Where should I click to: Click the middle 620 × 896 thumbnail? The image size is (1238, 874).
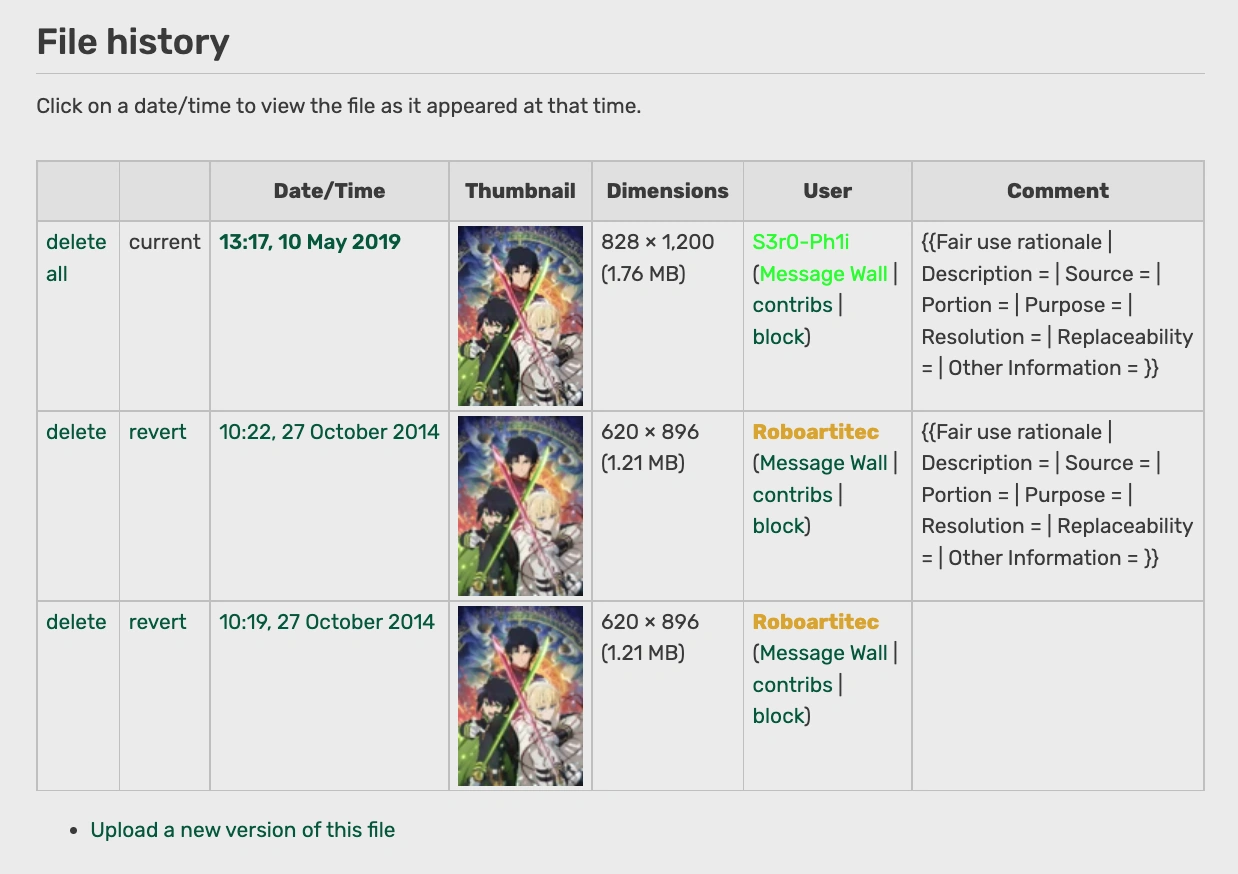point(520,505)
